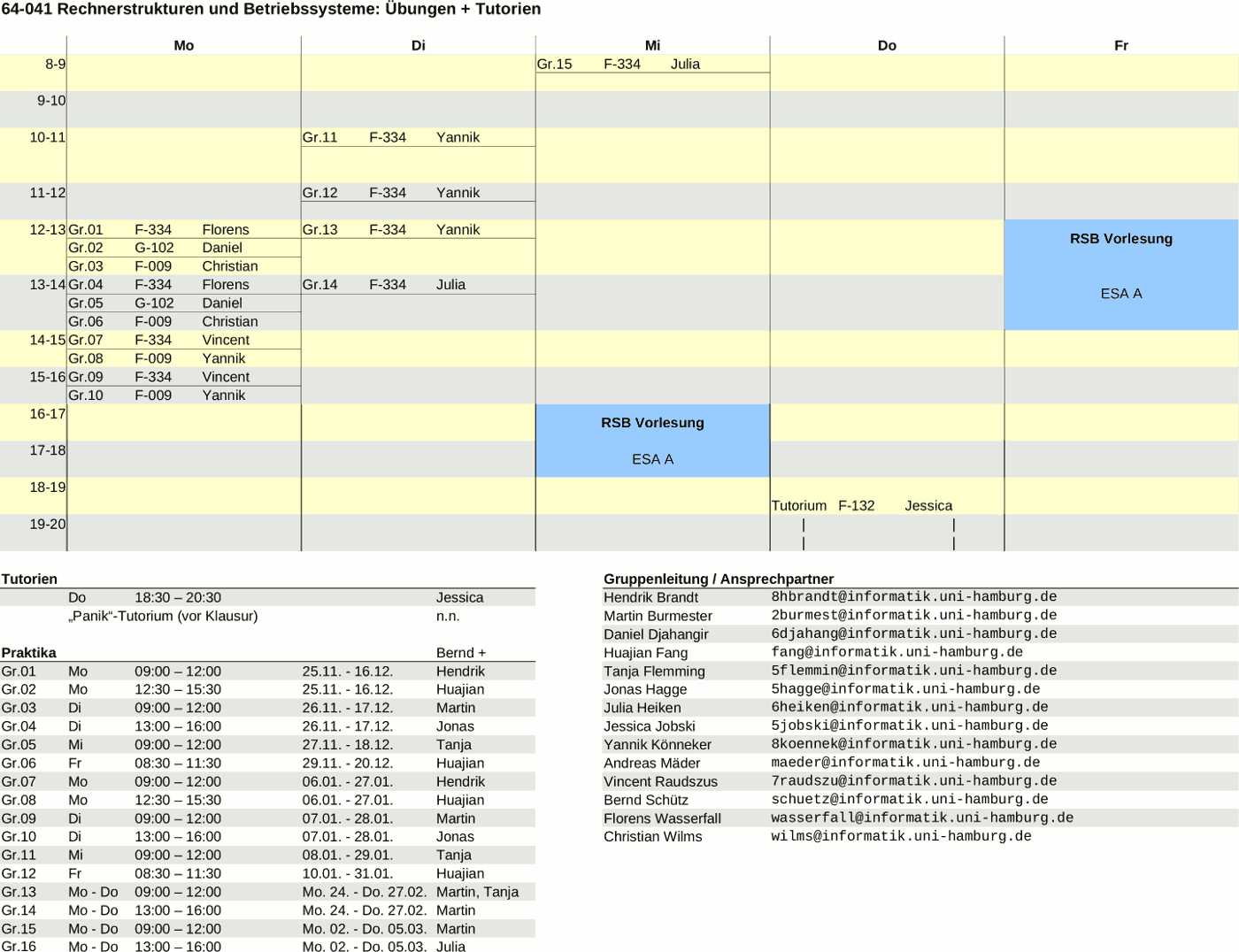Image resolution: width=1239 pixels, height=952 pixels.
Task: Click the '19-20' time slot label
Action: click(48, 524)
